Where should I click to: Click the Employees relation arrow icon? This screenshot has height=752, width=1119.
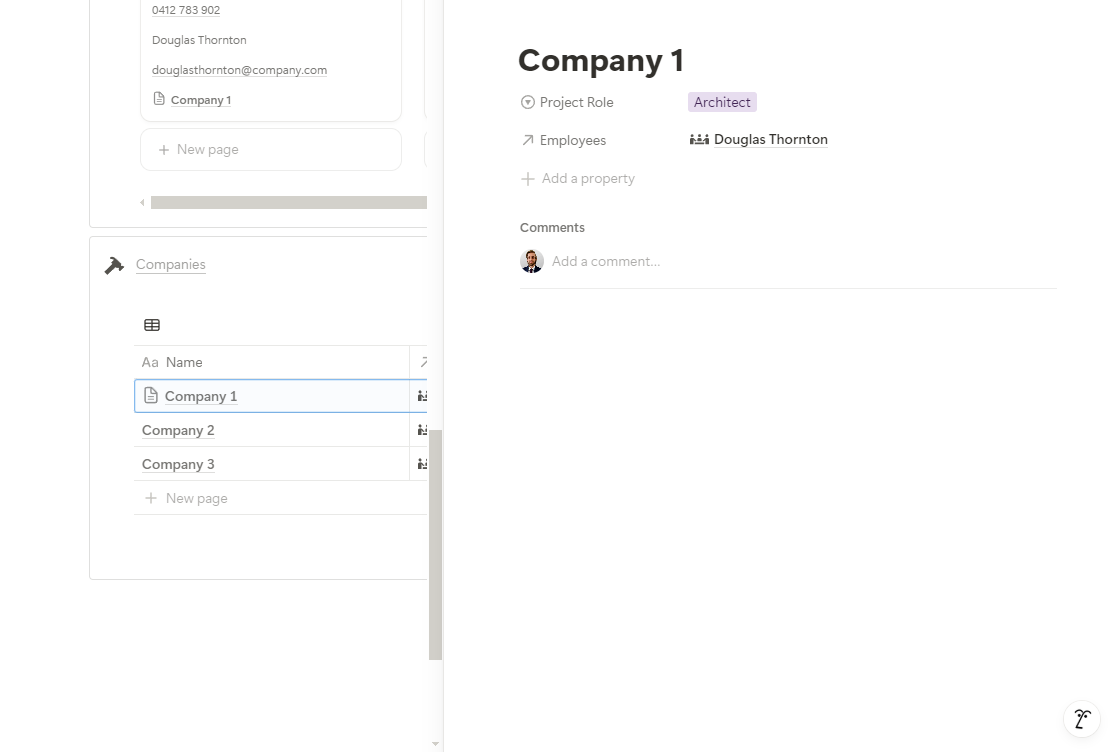528,141
